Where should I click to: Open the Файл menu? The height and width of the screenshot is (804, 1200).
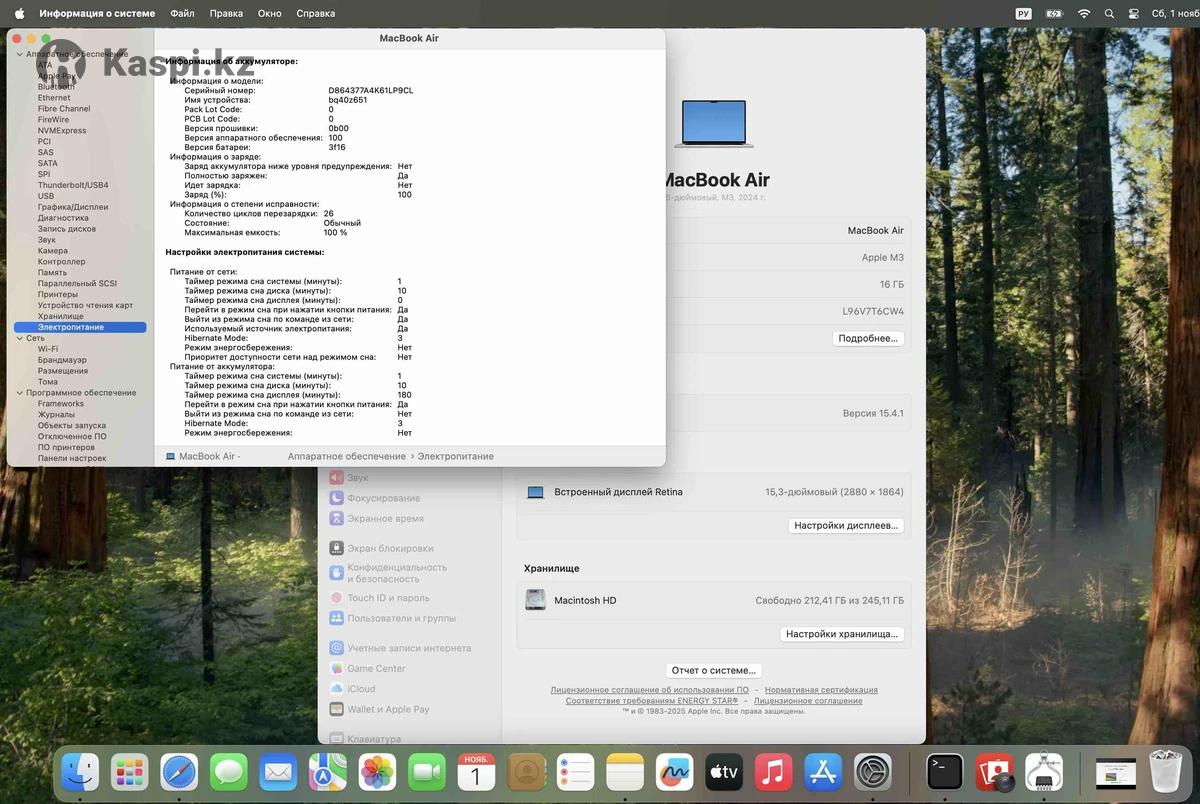[182, 14]
